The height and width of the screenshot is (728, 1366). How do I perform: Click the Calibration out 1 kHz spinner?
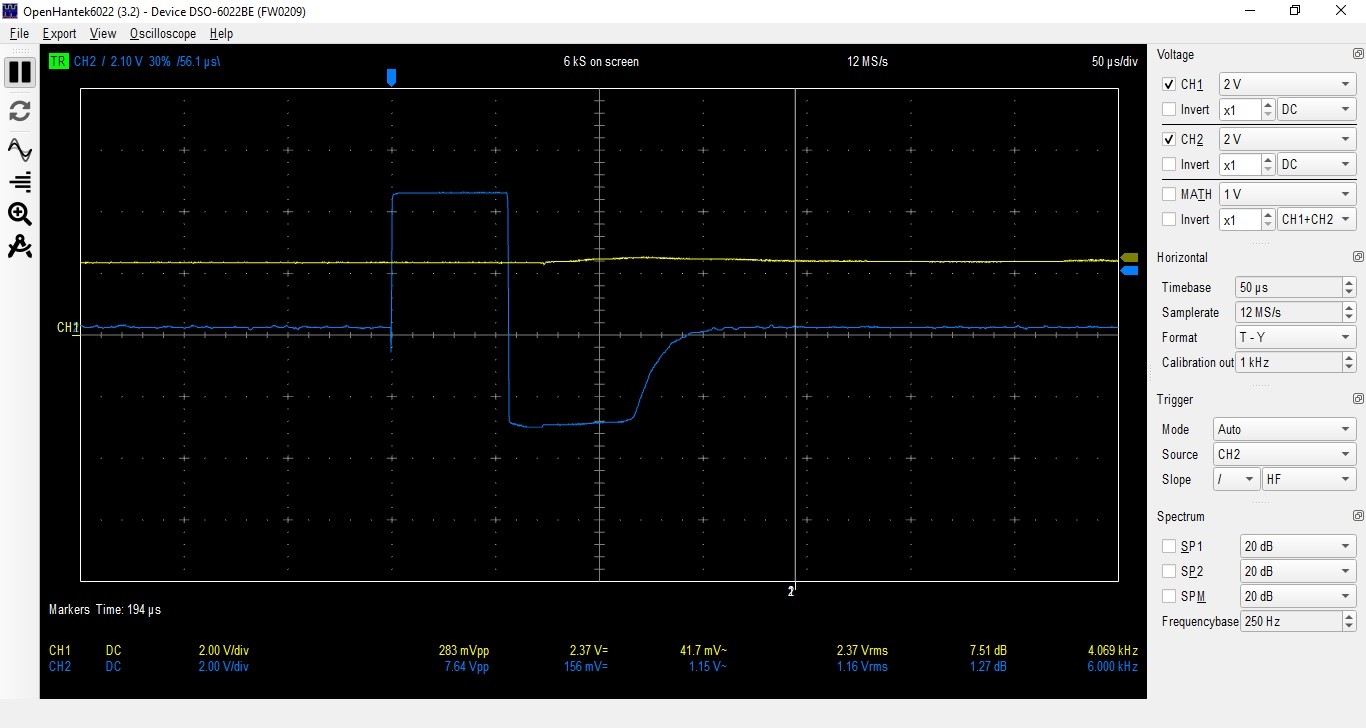1296,363
